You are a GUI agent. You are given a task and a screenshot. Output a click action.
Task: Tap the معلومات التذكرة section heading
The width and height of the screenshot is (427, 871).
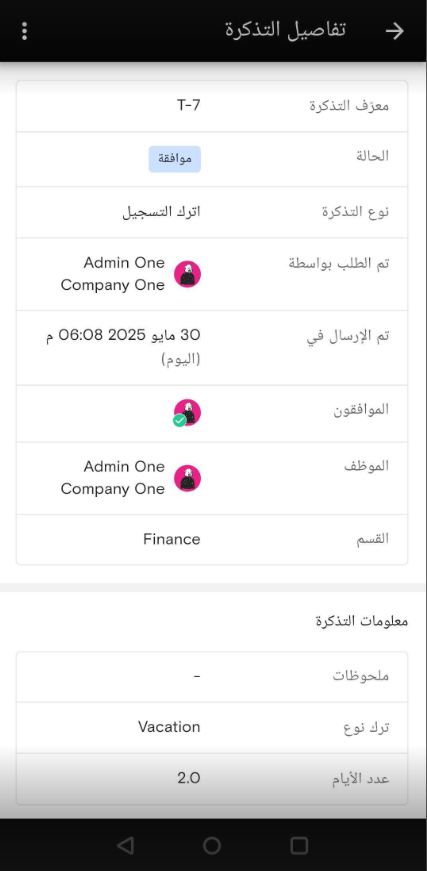pyautogui.click(x=362, y=621)
